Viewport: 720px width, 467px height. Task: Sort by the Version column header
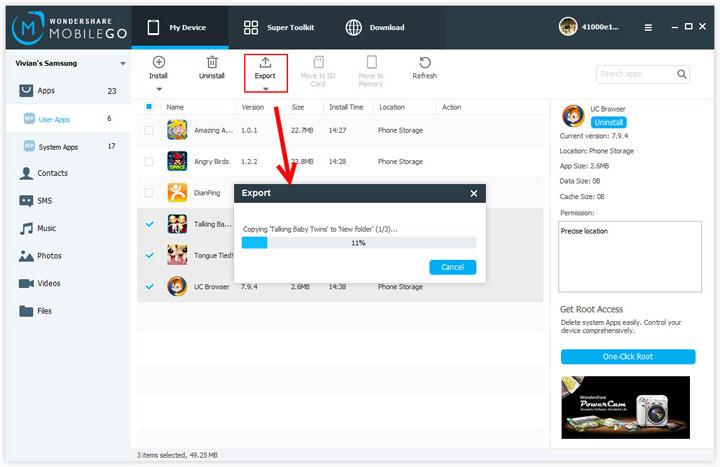pos(253,107)
